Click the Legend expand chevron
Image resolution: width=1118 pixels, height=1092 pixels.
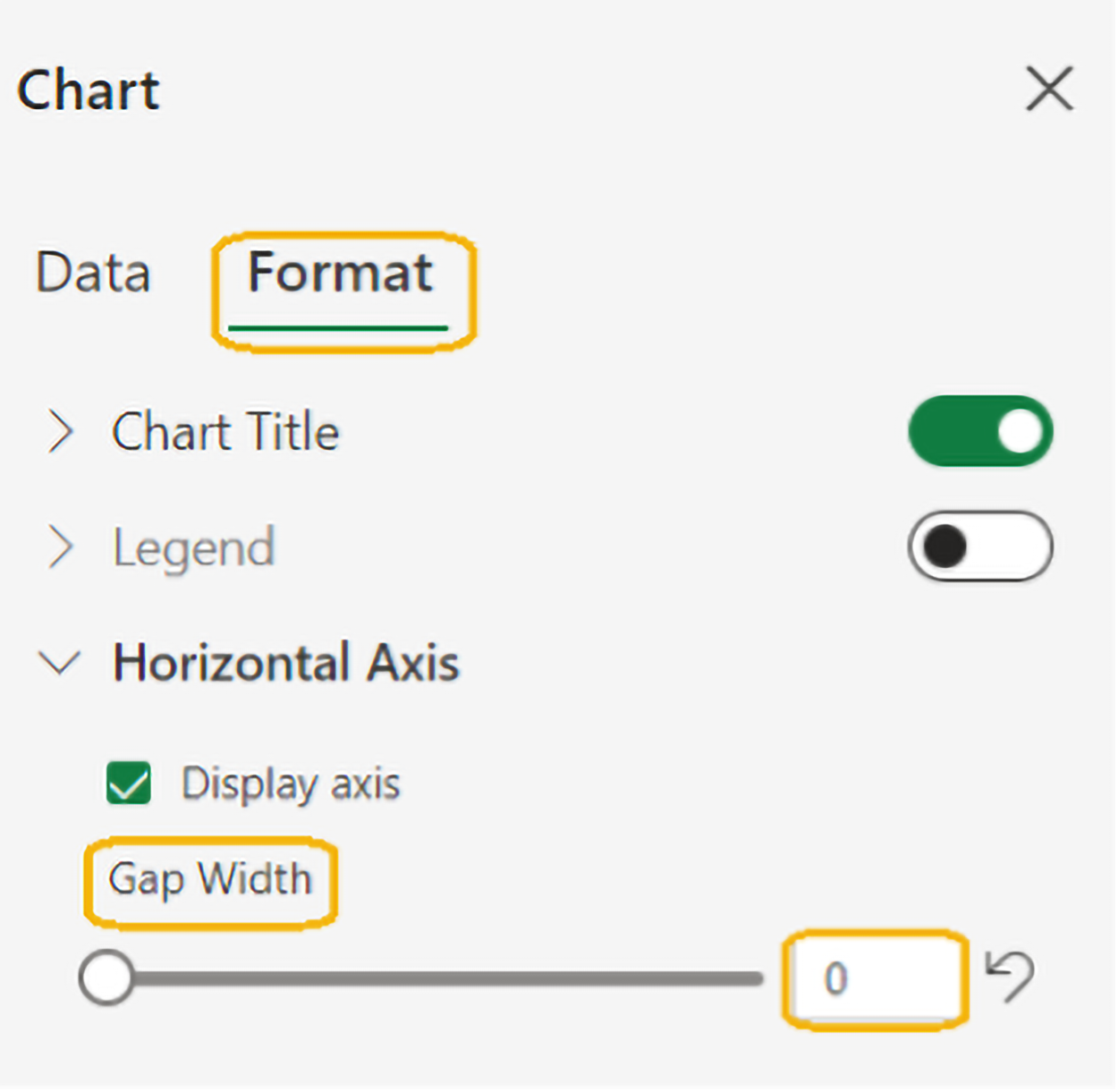point(61,548)
